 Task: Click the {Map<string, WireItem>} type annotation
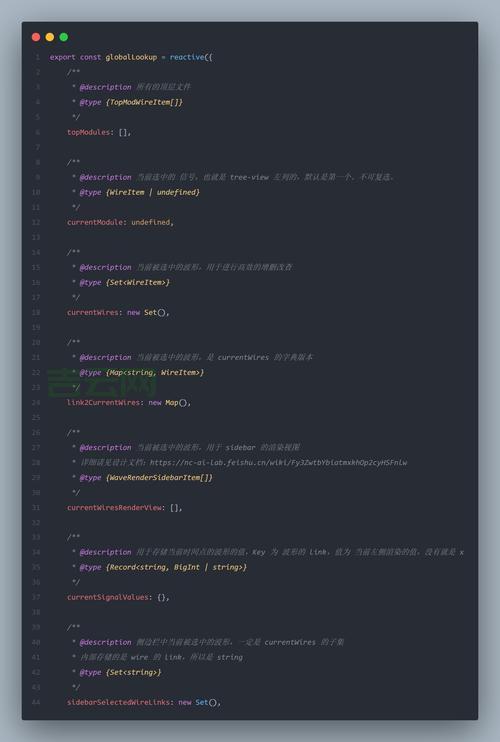pos(155,372)
